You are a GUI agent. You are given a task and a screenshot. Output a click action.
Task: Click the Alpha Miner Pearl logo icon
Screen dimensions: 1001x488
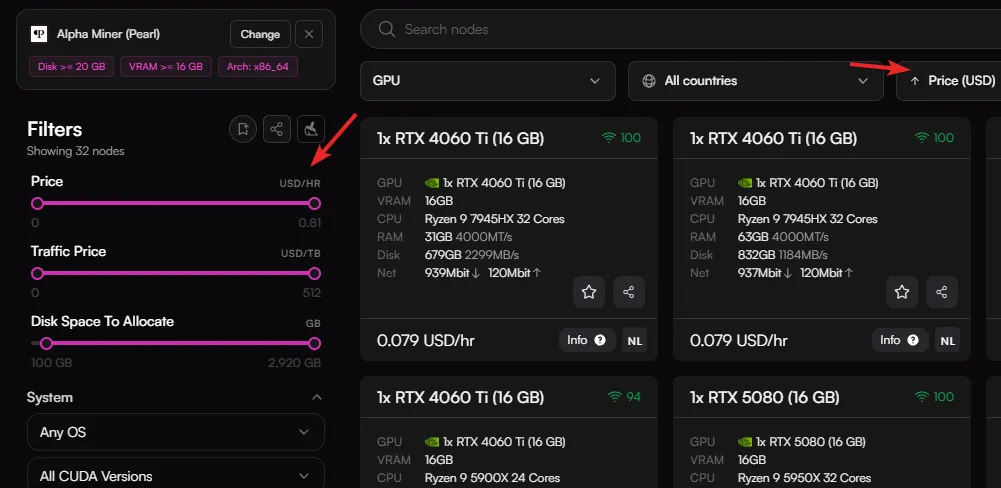coord(39,34)
